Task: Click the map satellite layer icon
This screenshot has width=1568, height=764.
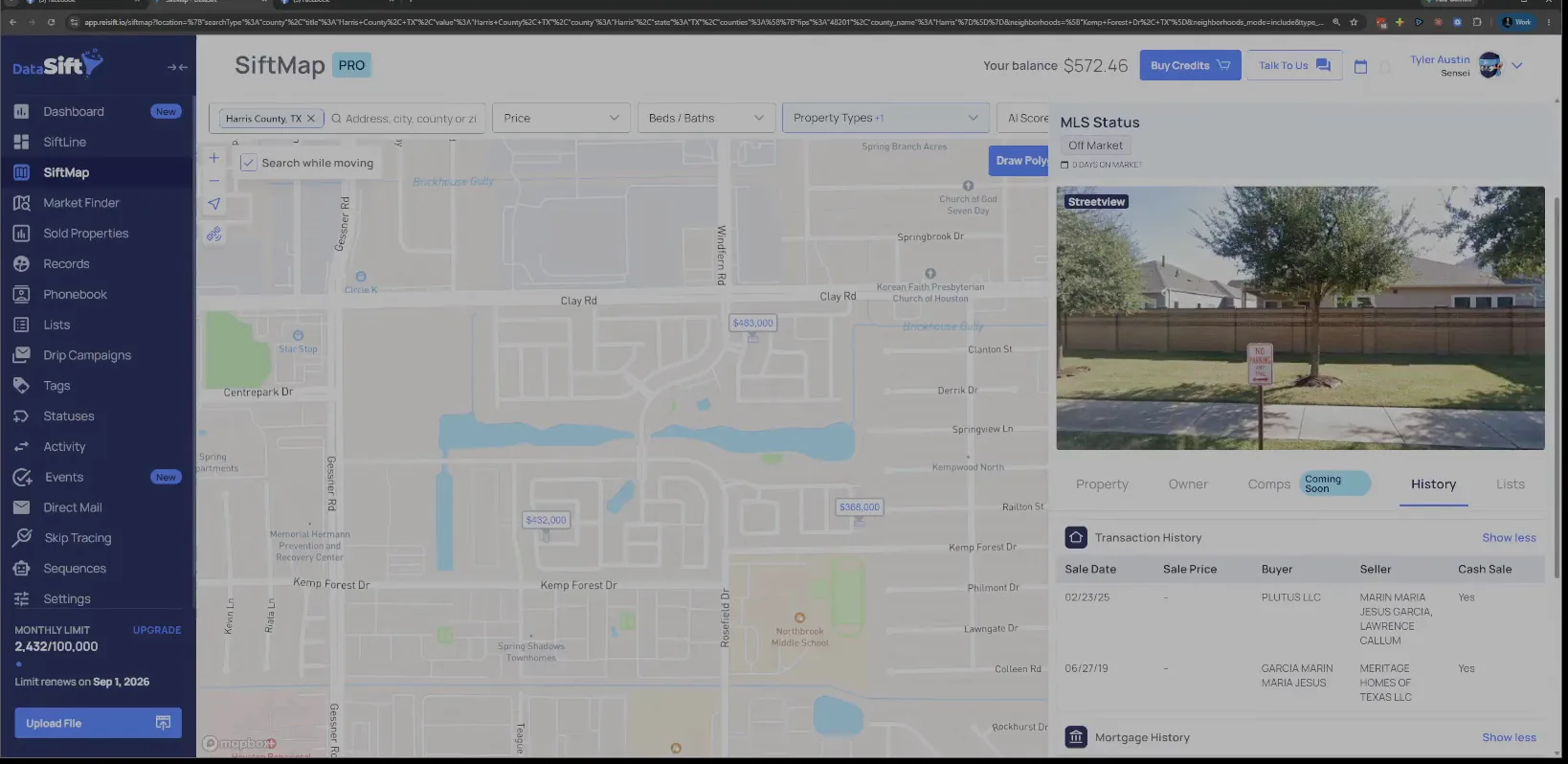Action: pyautogui.click(x=214, y=235)
